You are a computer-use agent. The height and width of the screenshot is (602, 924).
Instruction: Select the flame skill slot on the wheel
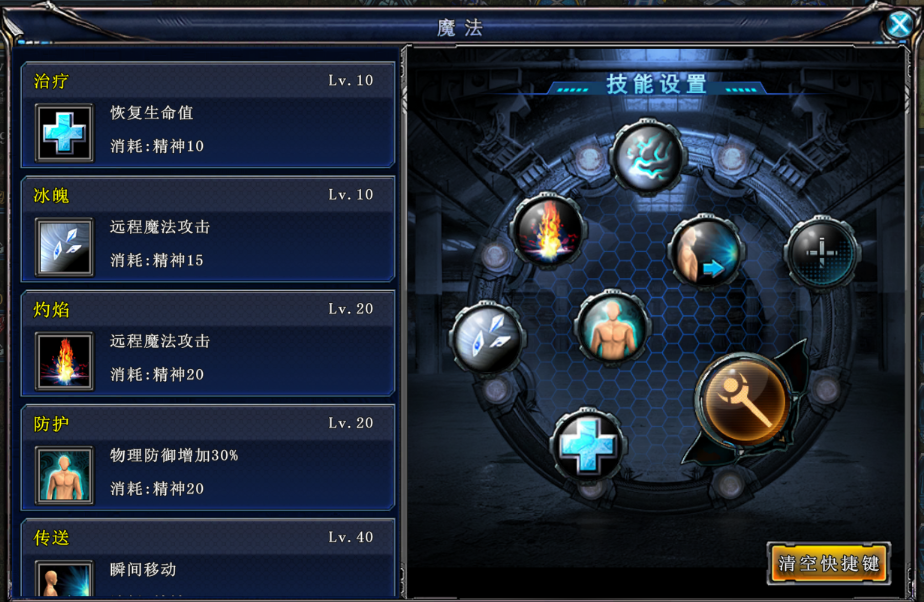[548, 230]
